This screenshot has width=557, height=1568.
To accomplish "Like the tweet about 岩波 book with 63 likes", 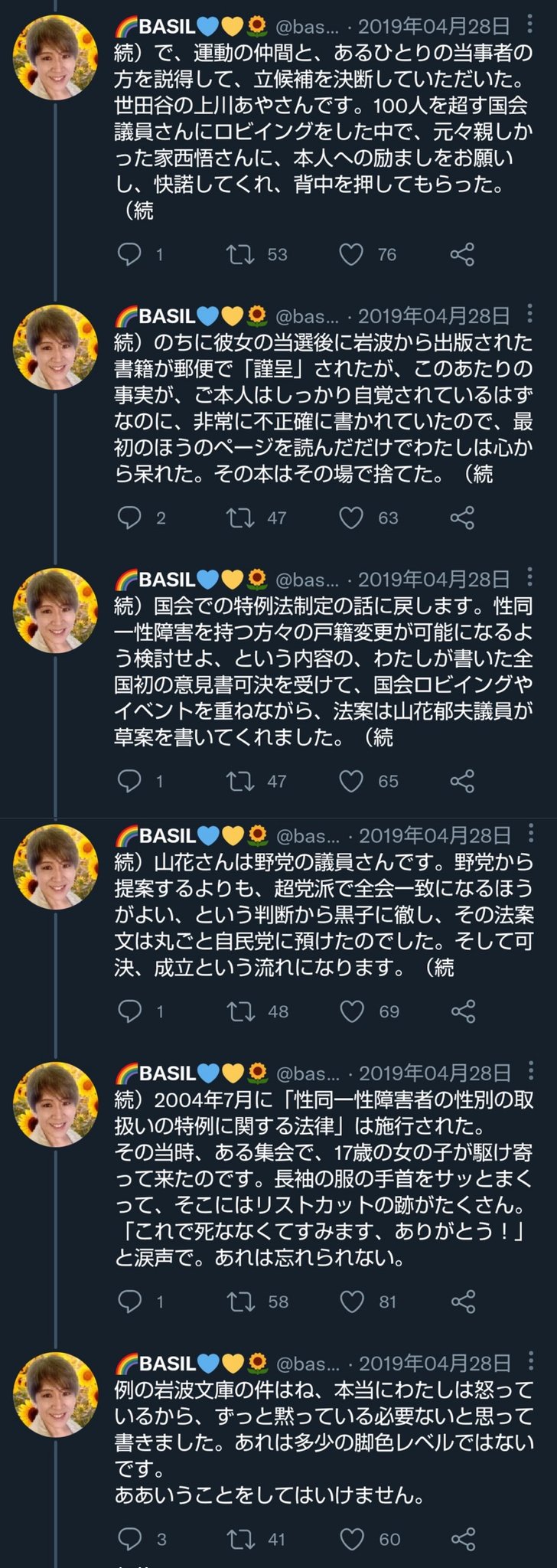I will [351, 518].
